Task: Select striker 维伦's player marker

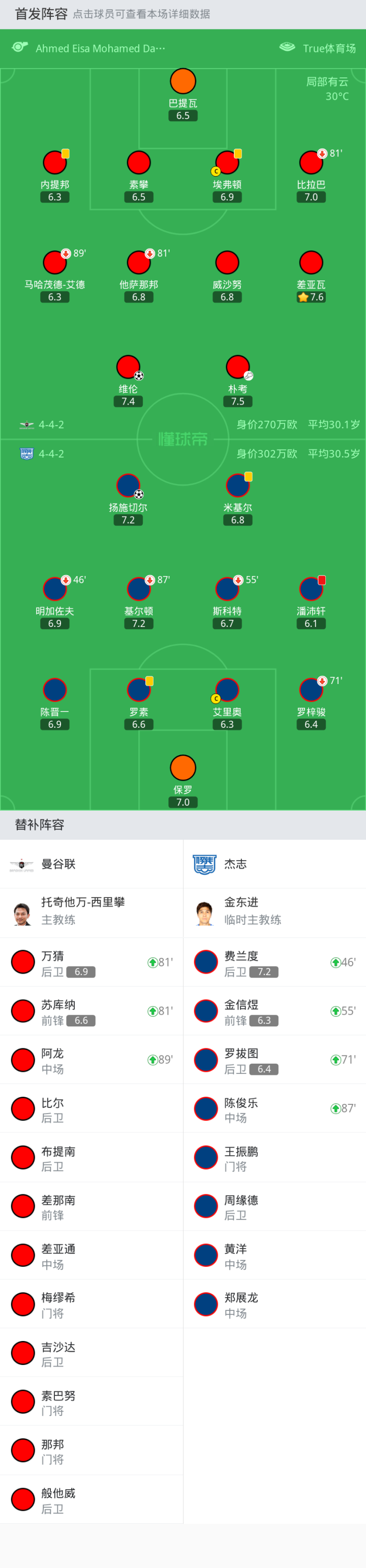Action: [x=128, y=367]
